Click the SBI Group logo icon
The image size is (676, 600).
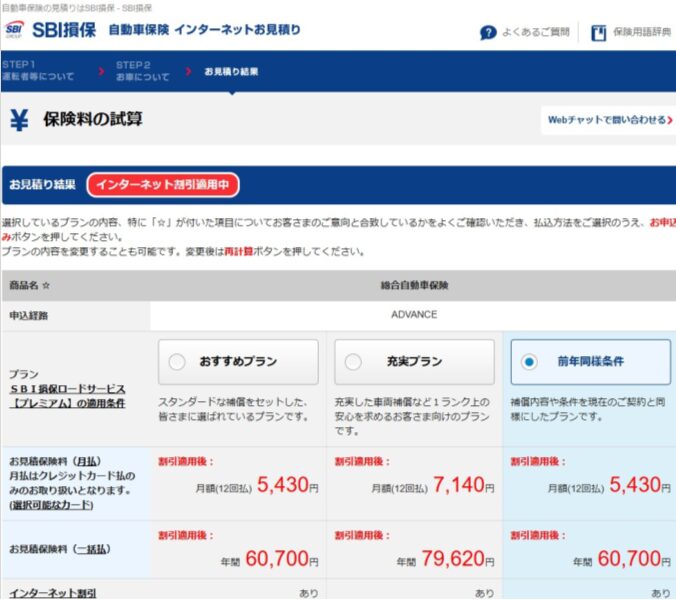point(14,30)
